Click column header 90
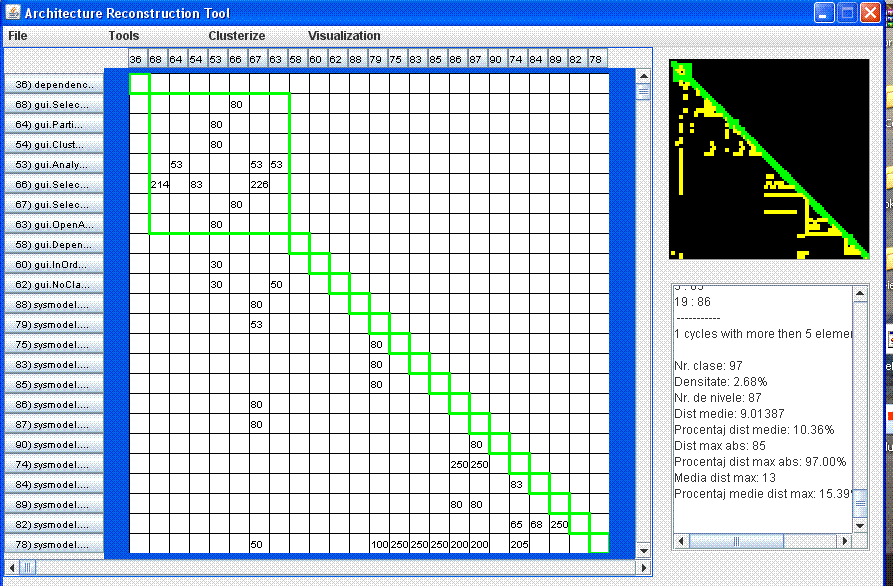This screenshot has height=586, width=893. 496,60
